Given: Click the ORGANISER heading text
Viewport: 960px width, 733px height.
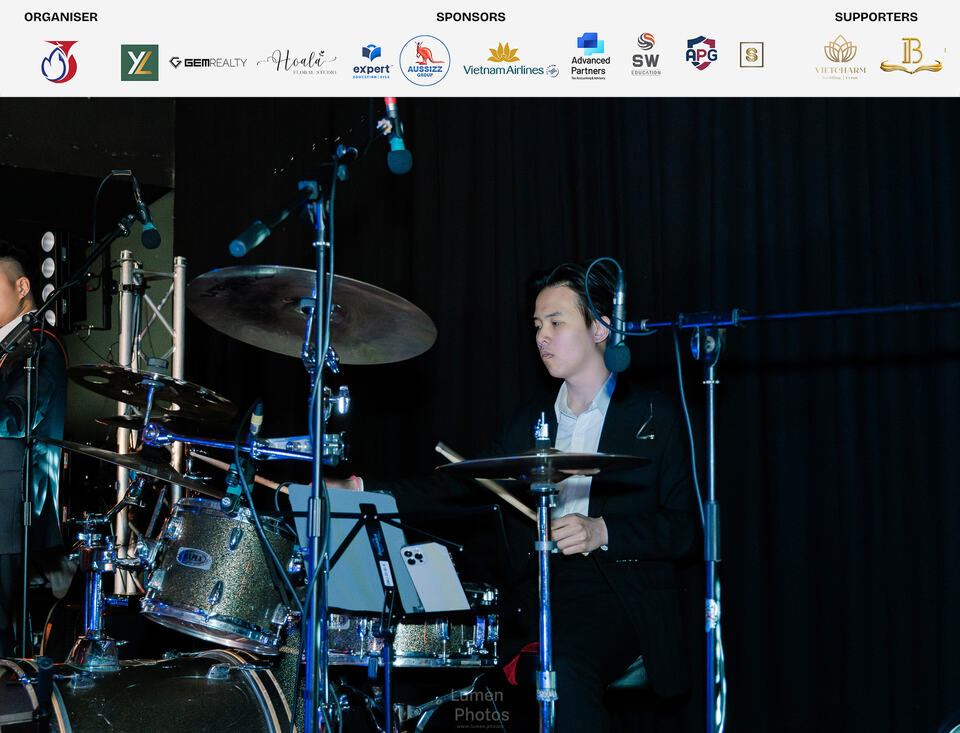Looking at the screenshot, I should [61, 17].
